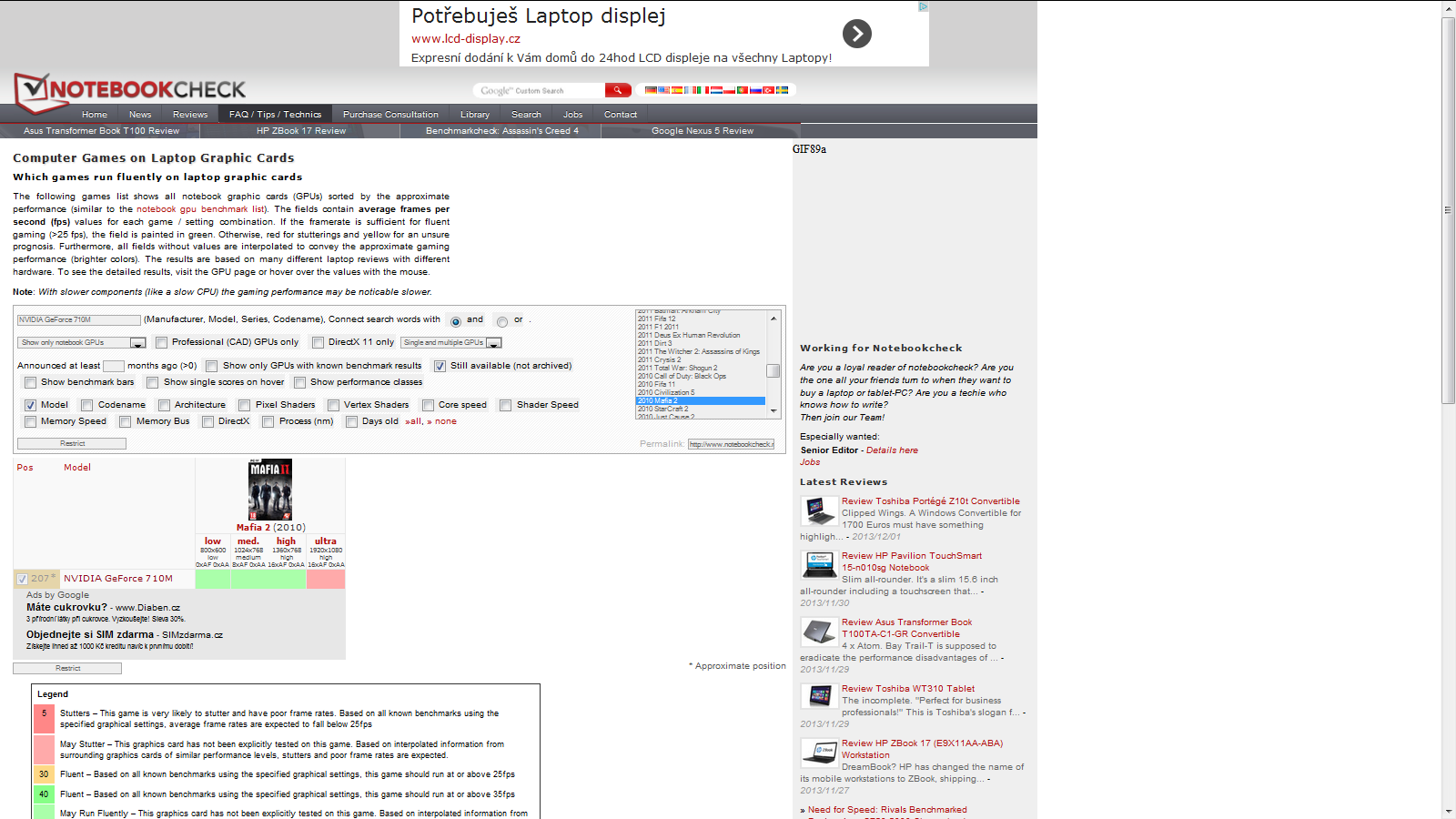
Task: Select the Italian flag language option
Action: click(x=703, y=90)
